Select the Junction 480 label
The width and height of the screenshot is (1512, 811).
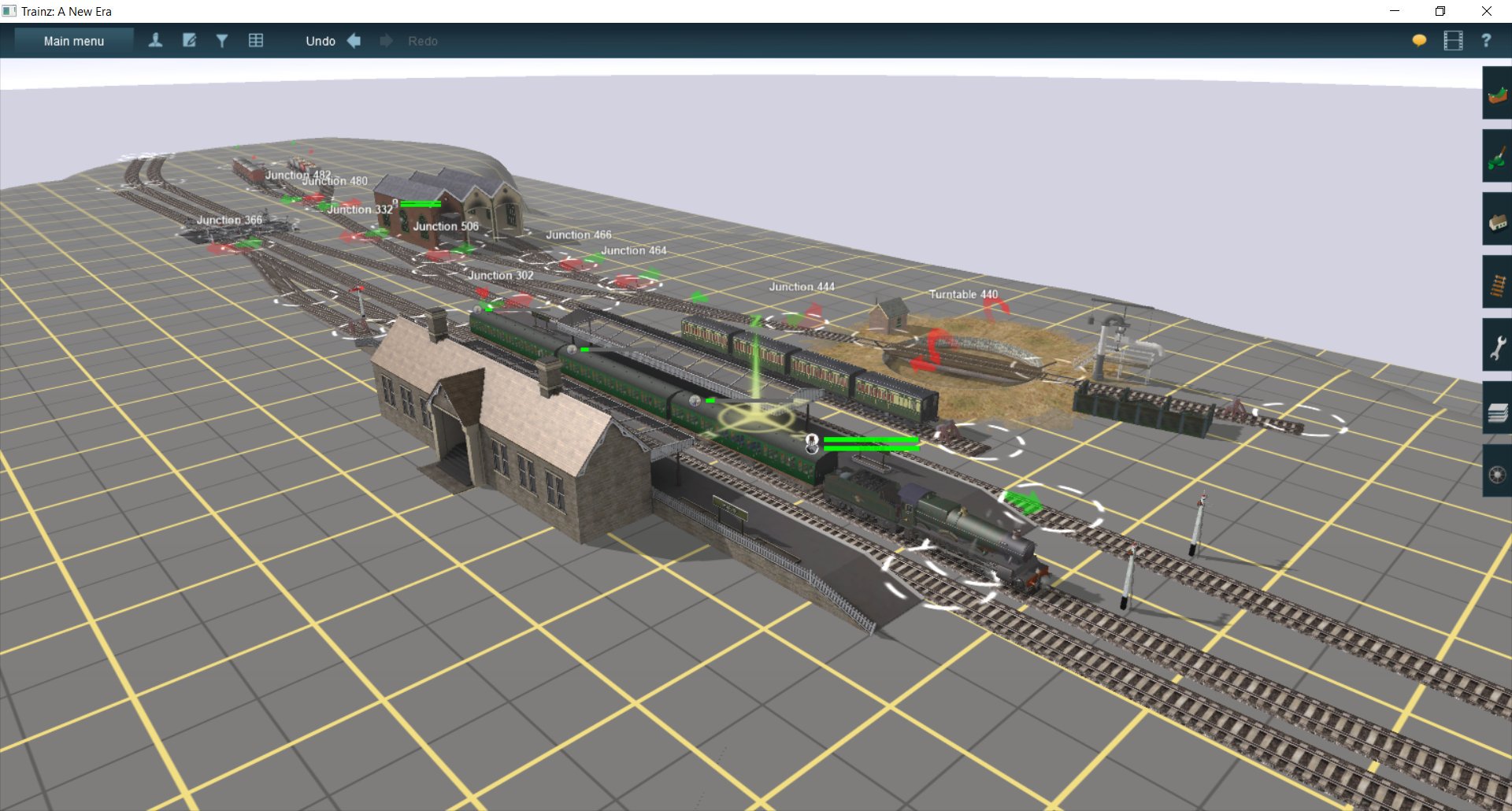(335, 181)
